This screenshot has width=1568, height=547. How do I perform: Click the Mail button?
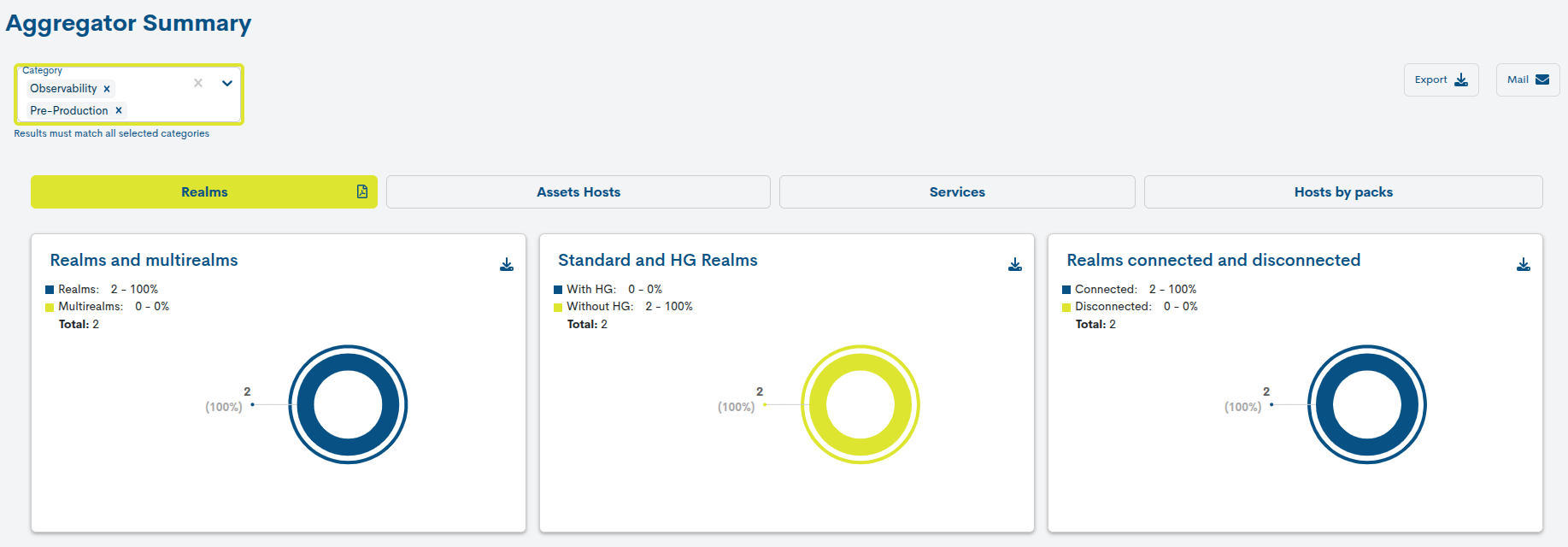coord(1528,79)
